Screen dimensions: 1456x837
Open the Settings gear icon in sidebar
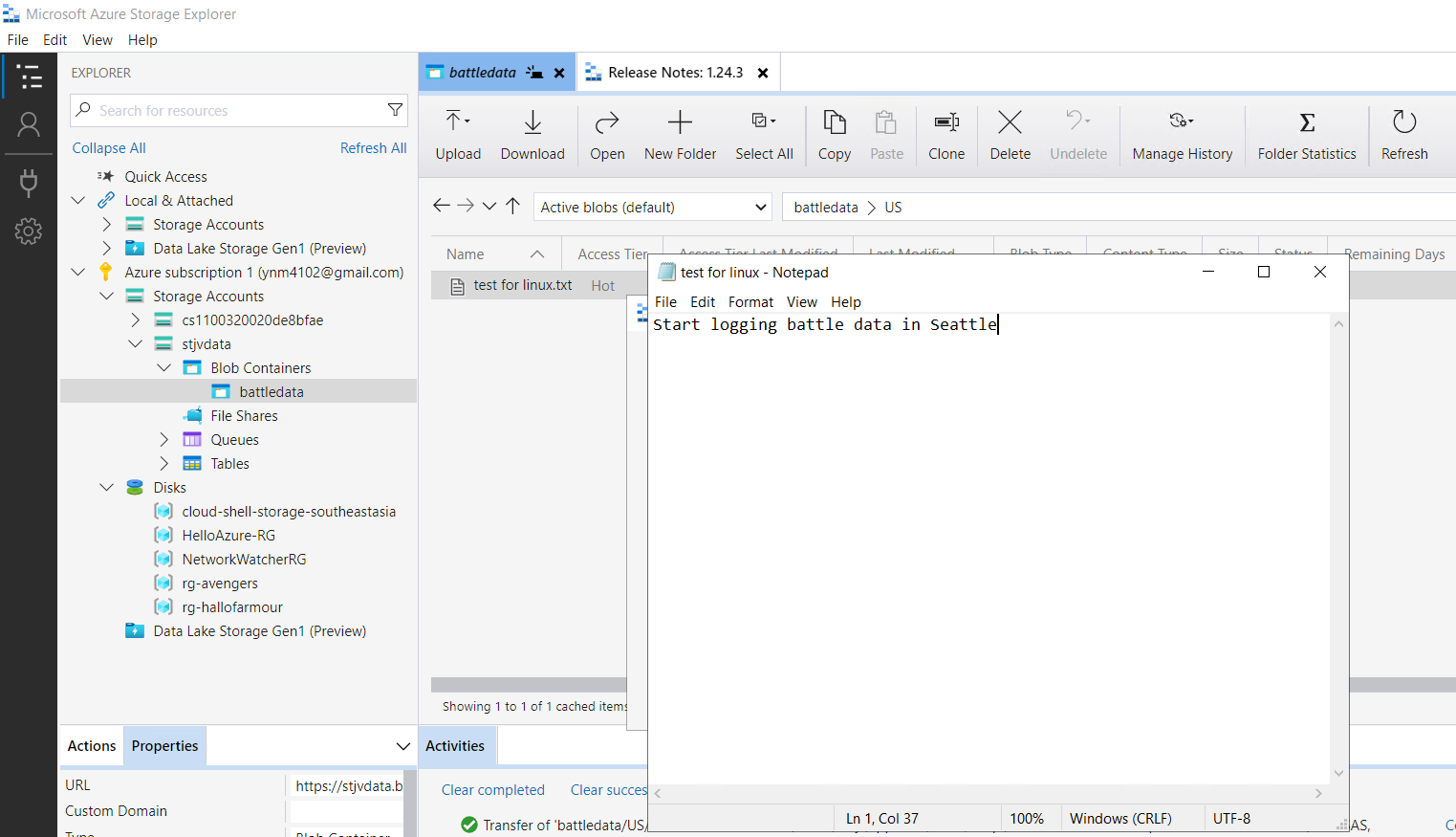tap(29, 231)
